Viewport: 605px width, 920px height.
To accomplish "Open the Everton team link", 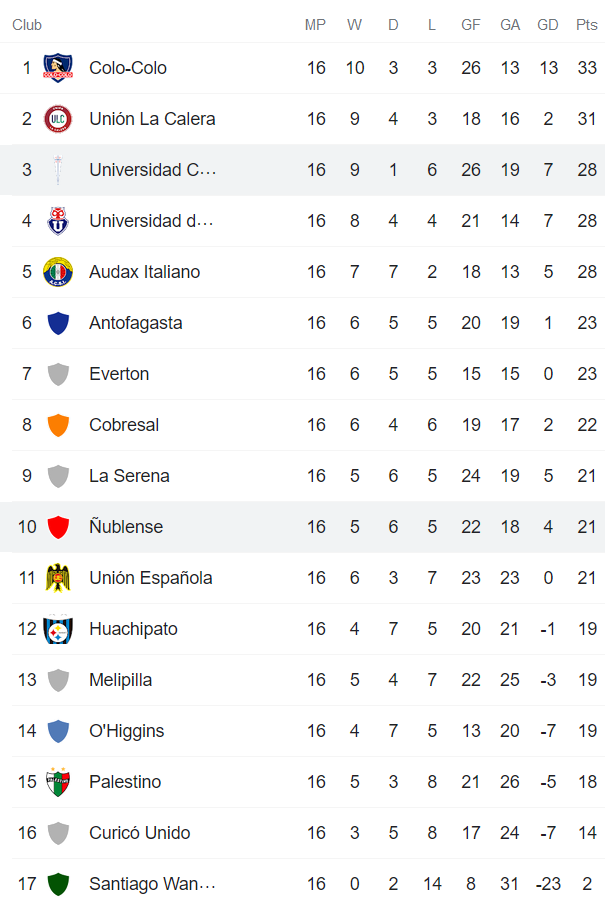I will [x=119, y=374].
